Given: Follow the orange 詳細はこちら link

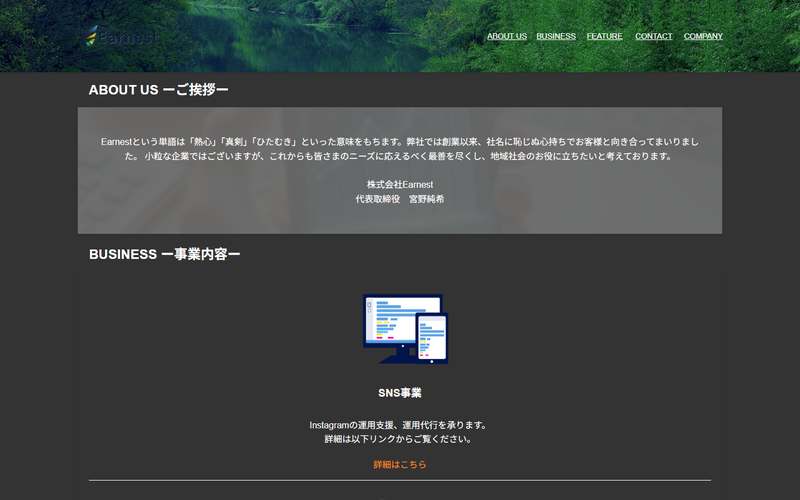Looking at the screenshot, I should click(399, 464).
